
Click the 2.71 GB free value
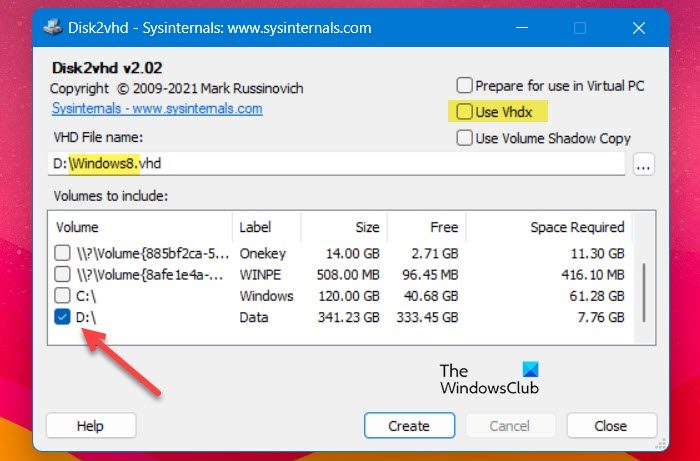click(x=434, y=253)
